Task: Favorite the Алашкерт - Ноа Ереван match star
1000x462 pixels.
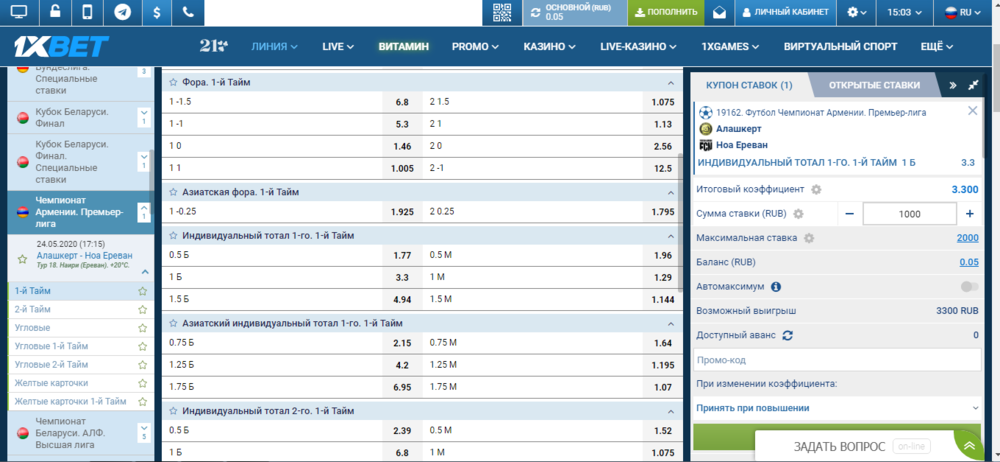Action: click(22, 259)
